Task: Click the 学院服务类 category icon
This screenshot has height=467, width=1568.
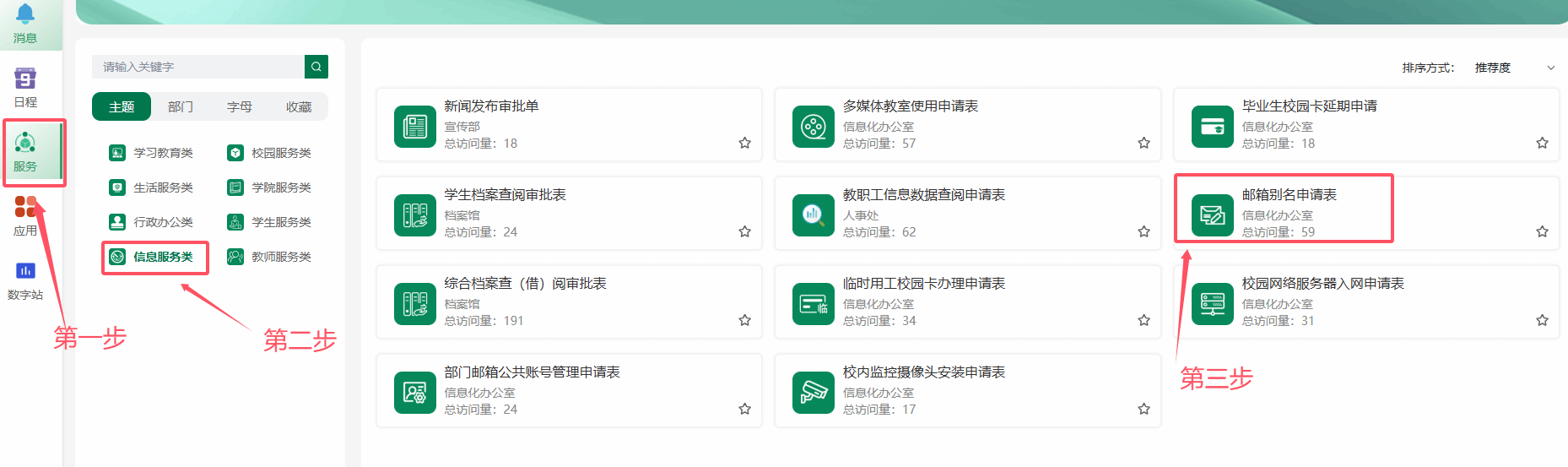Action: 235,187
